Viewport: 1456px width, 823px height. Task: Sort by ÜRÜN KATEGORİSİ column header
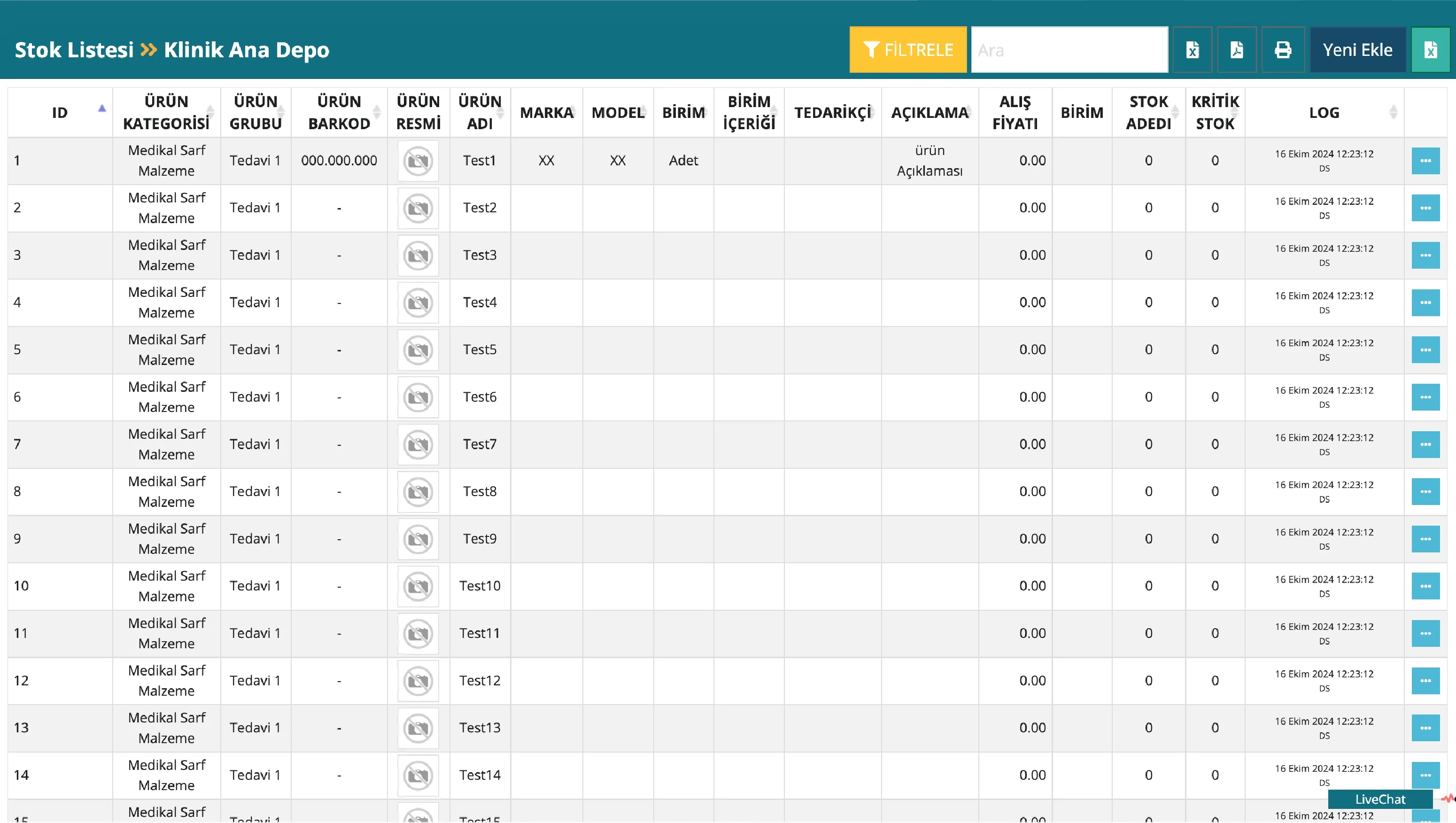click(166, 112)
